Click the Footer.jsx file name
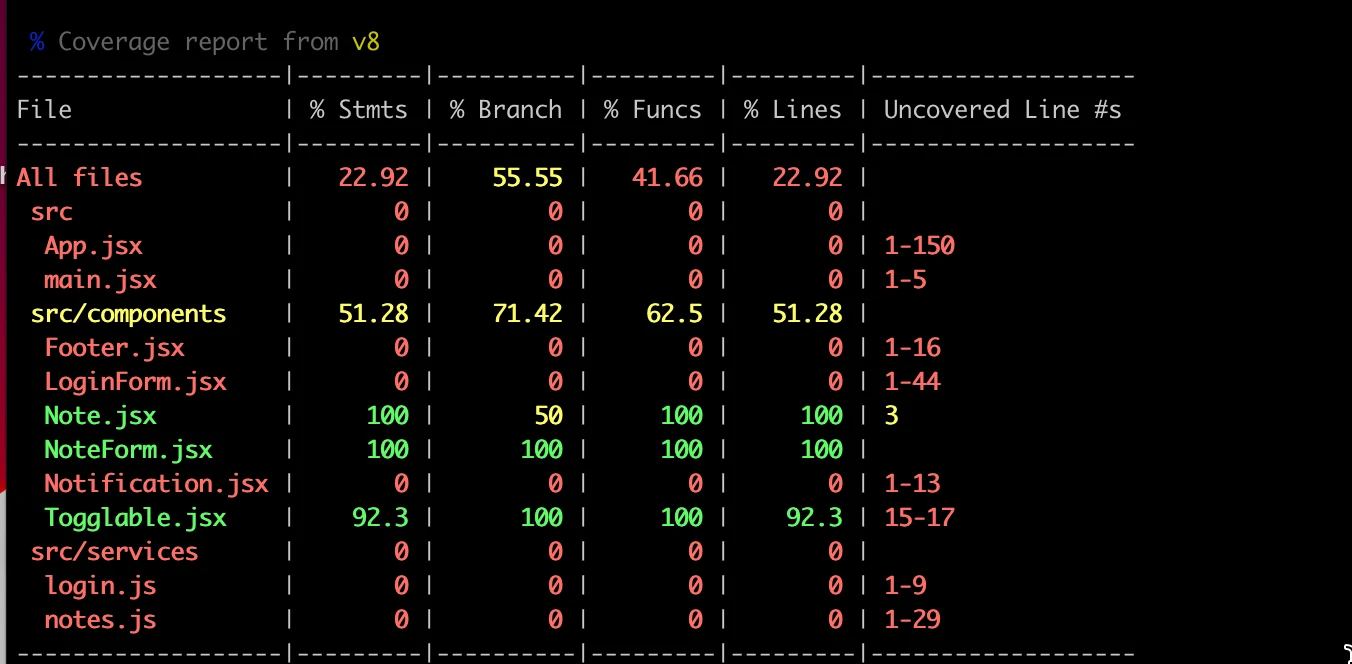This screenshot has height=664, width=1352. (114, 348)
